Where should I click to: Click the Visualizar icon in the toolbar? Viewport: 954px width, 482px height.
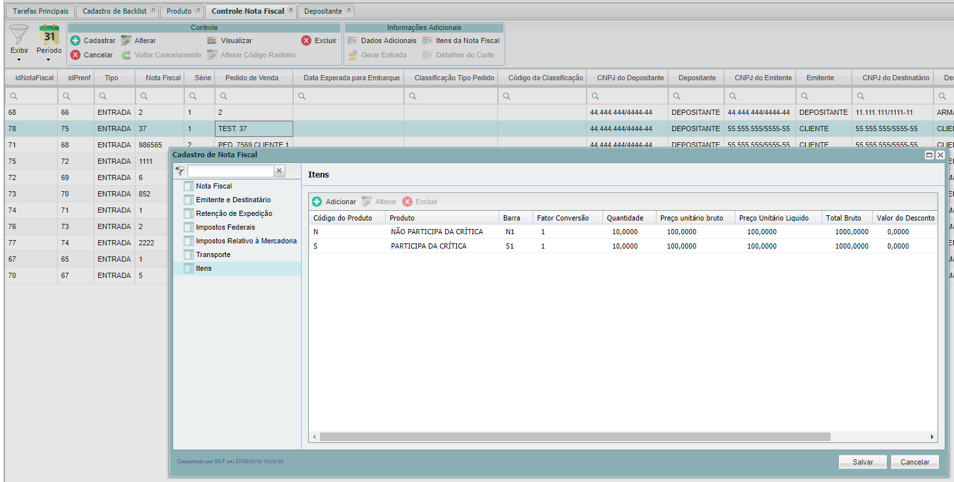[212, 41]
